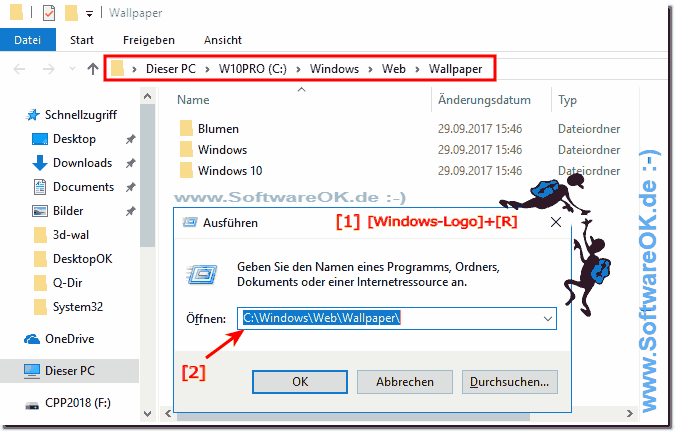Open Q-Dir folder in navigation pane
Image resolution: width=675 pixels, height=432 pixels.
[x=68, y=283]
